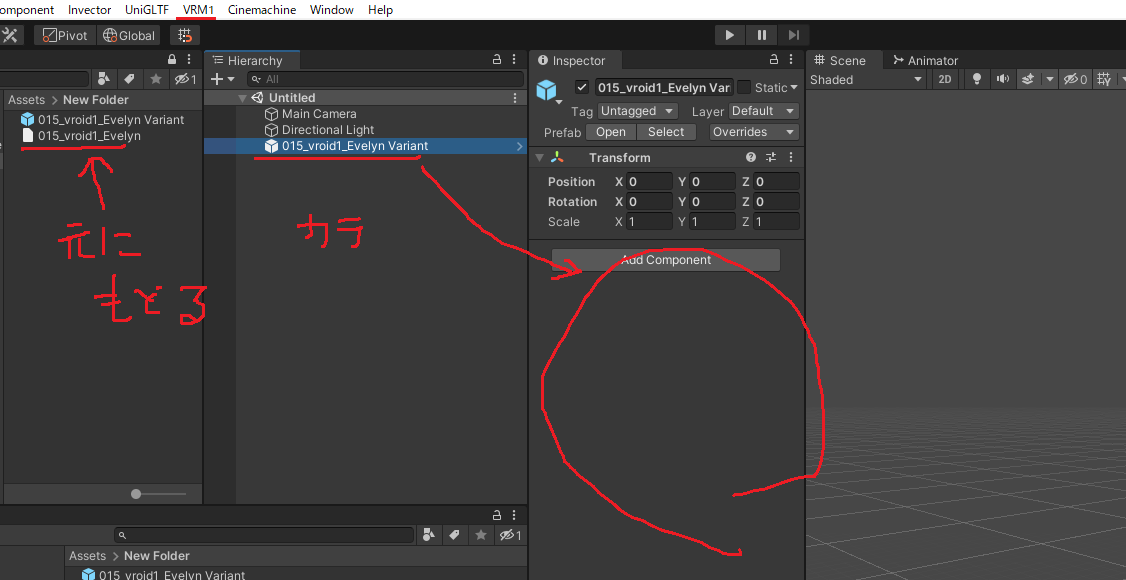This screenshot has height=580, width=1126.
Task: Switch to the Animator tab
Action: click(x=926, y=60)
